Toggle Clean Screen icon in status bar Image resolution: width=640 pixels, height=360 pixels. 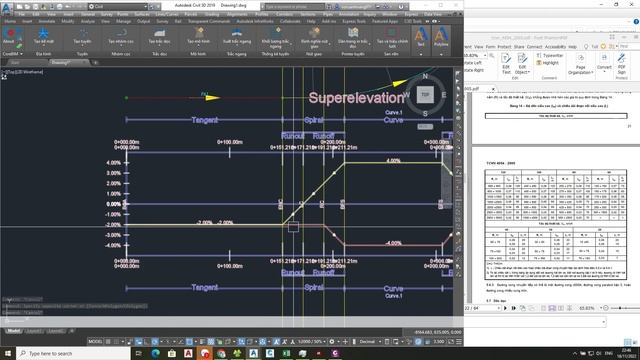[x=451, y=342]
